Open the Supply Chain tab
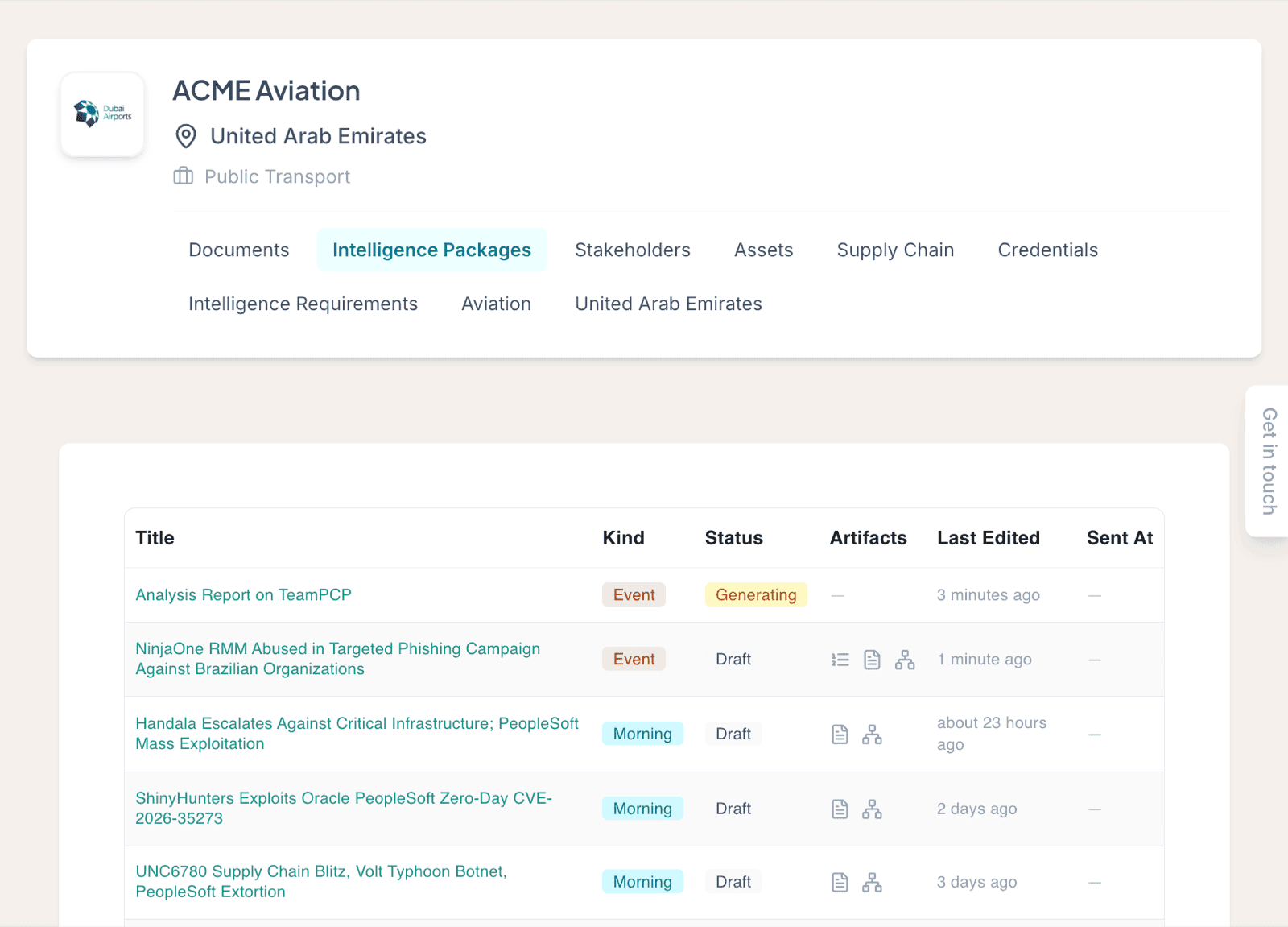The width and height of the screenshot is (1288, 927). pyautogui.click(x=895, y=250)
